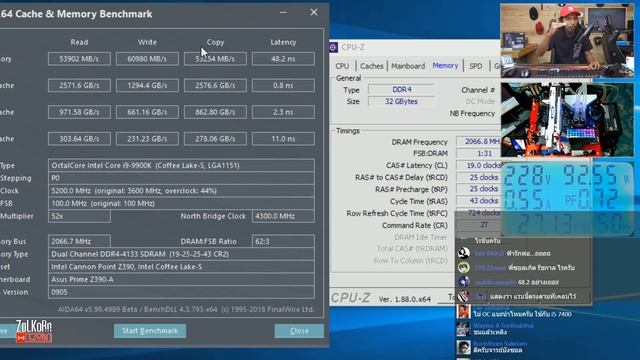
Task: Click the Latency column header
Action: coord(283,42)
